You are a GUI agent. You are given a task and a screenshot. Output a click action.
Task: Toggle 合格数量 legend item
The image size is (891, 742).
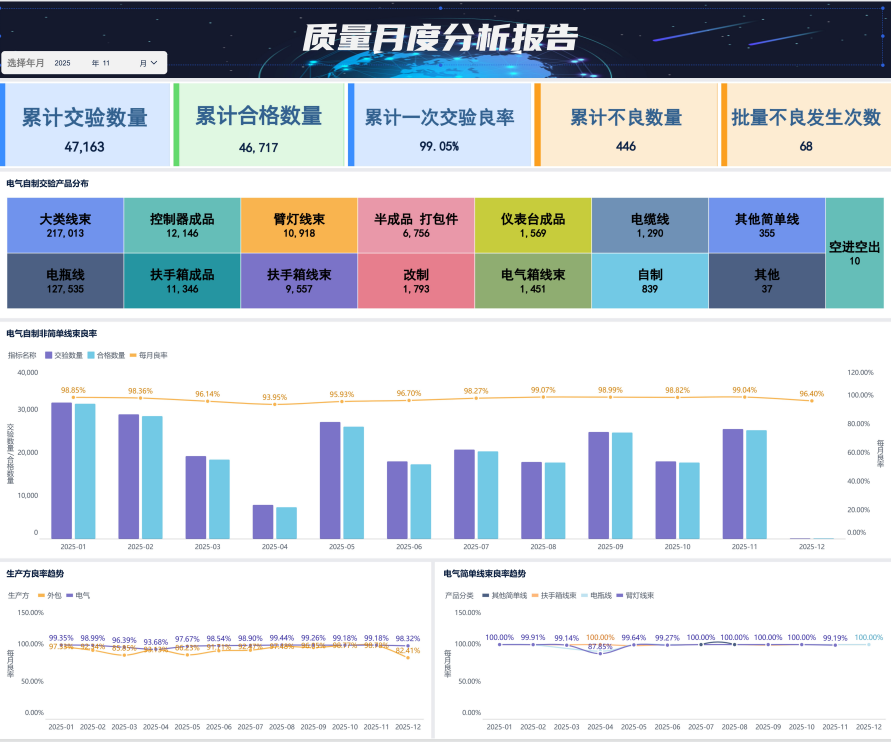point(106,355)
